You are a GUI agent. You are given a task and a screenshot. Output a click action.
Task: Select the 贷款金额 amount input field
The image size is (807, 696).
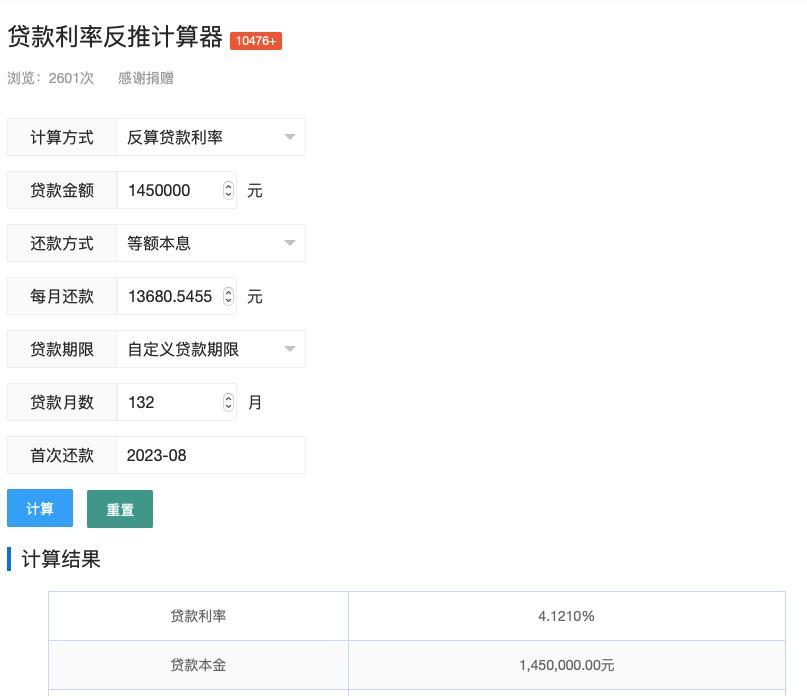tap(170, 190)
